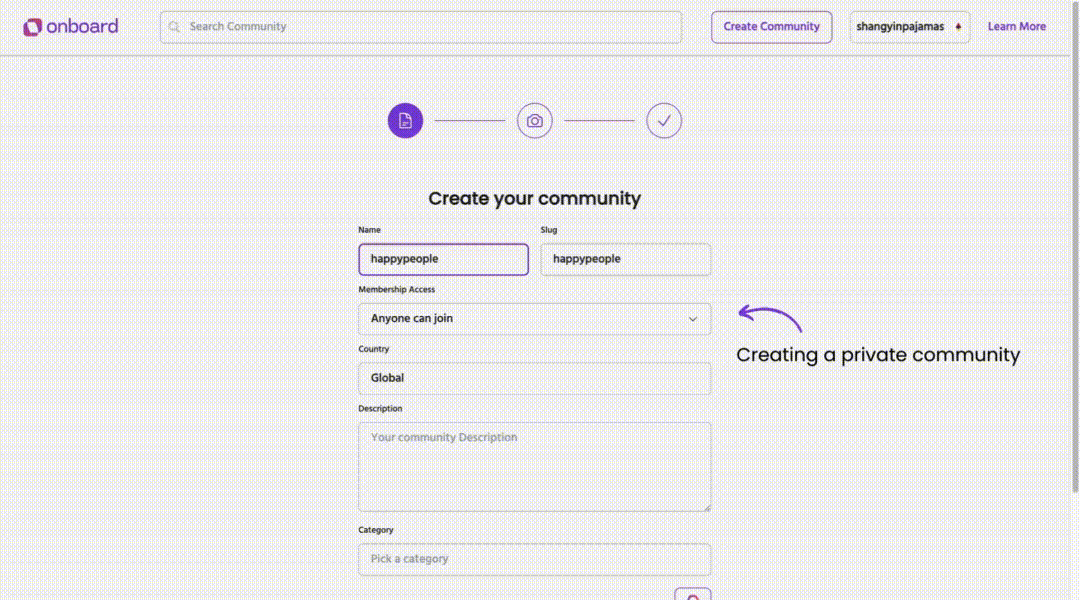The width and height of the screenshot is (1080, 600).
Task: Click the Name field containing happypeople
Action: coord(443,259)
